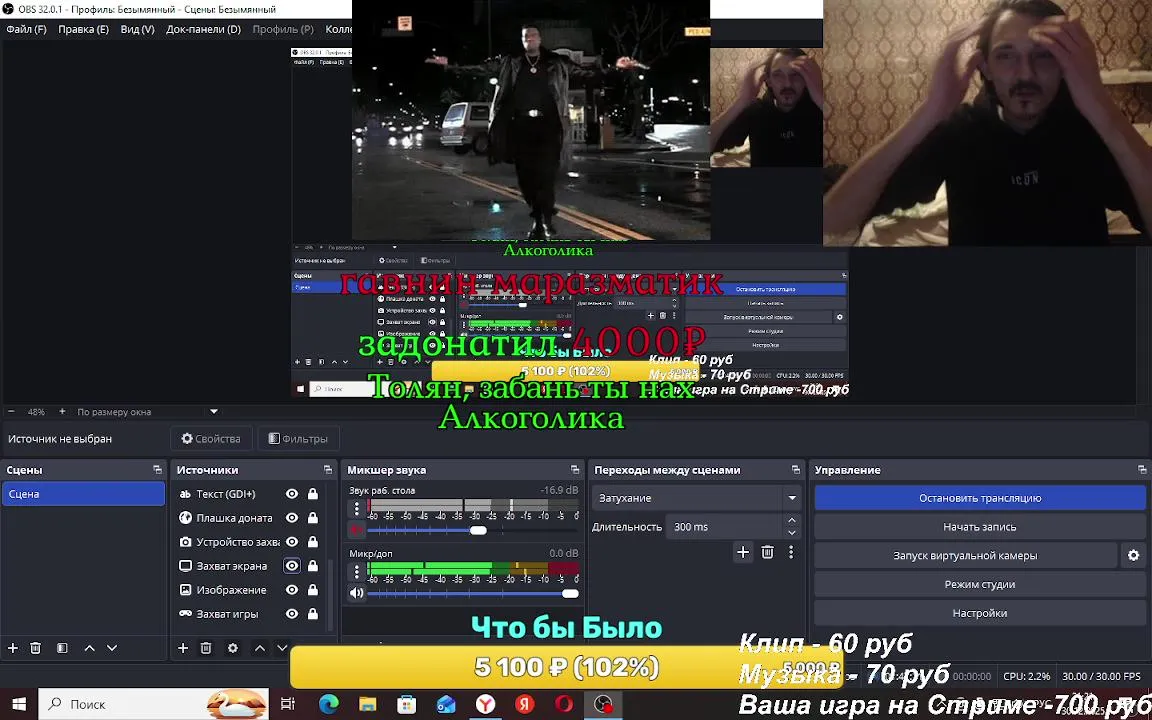Open source properties gear in the Источники toolbar
This screenshot has width=1152, height=720.
[233, 648]
